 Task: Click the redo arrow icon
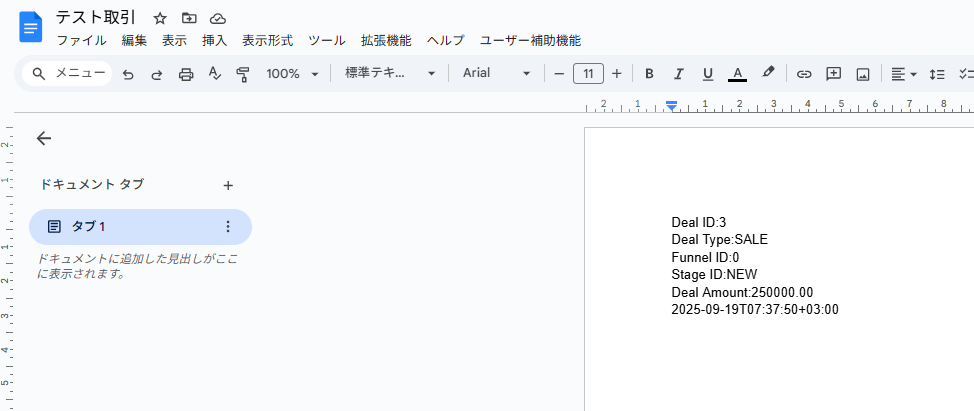[x=156, y=74]
